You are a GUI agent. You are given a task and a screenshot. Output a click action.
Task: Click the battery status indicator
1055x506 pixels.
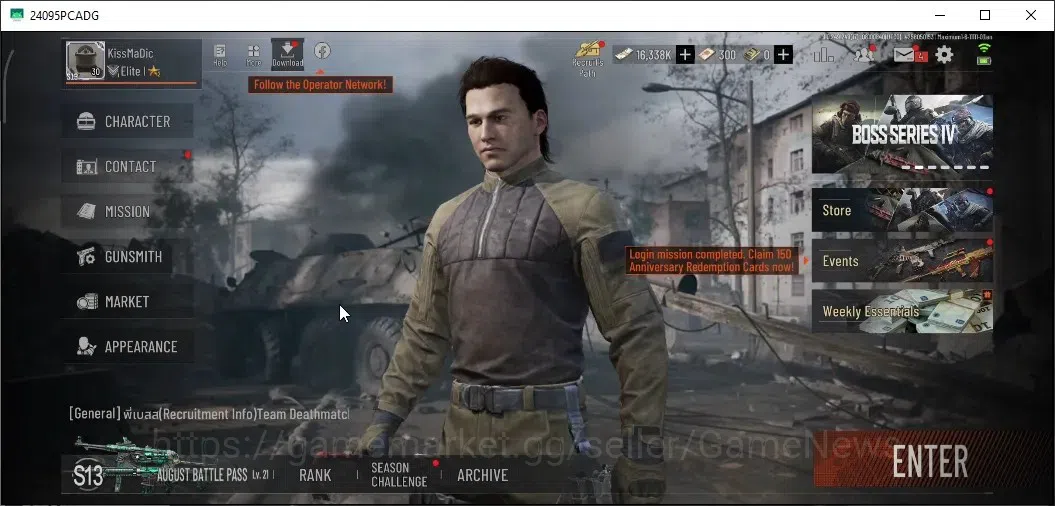984,61
